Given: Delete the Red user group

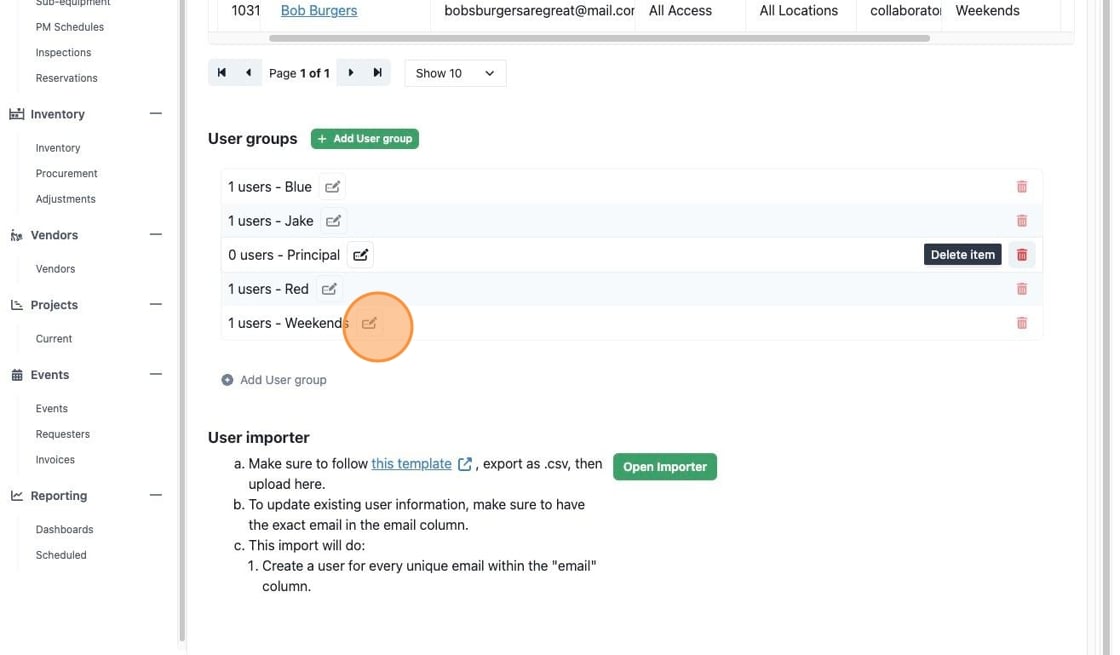Looking at the screenshot, I should point(1021,289).
